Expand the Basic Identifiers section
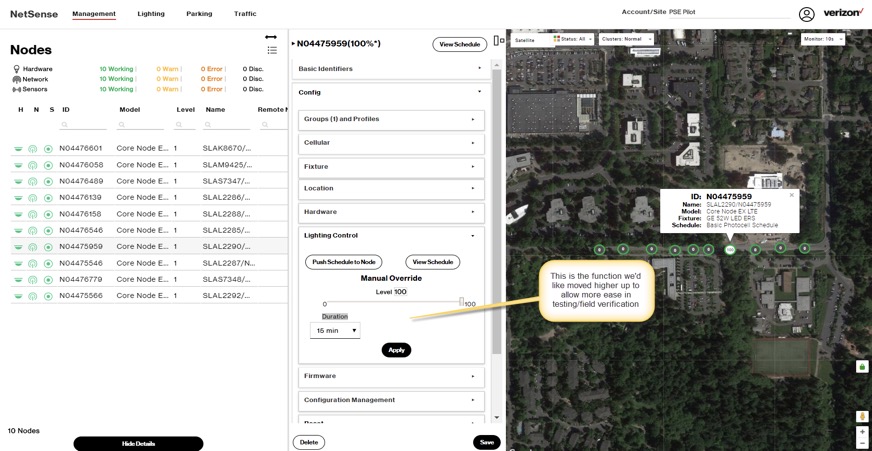 (x=391, y=68)
